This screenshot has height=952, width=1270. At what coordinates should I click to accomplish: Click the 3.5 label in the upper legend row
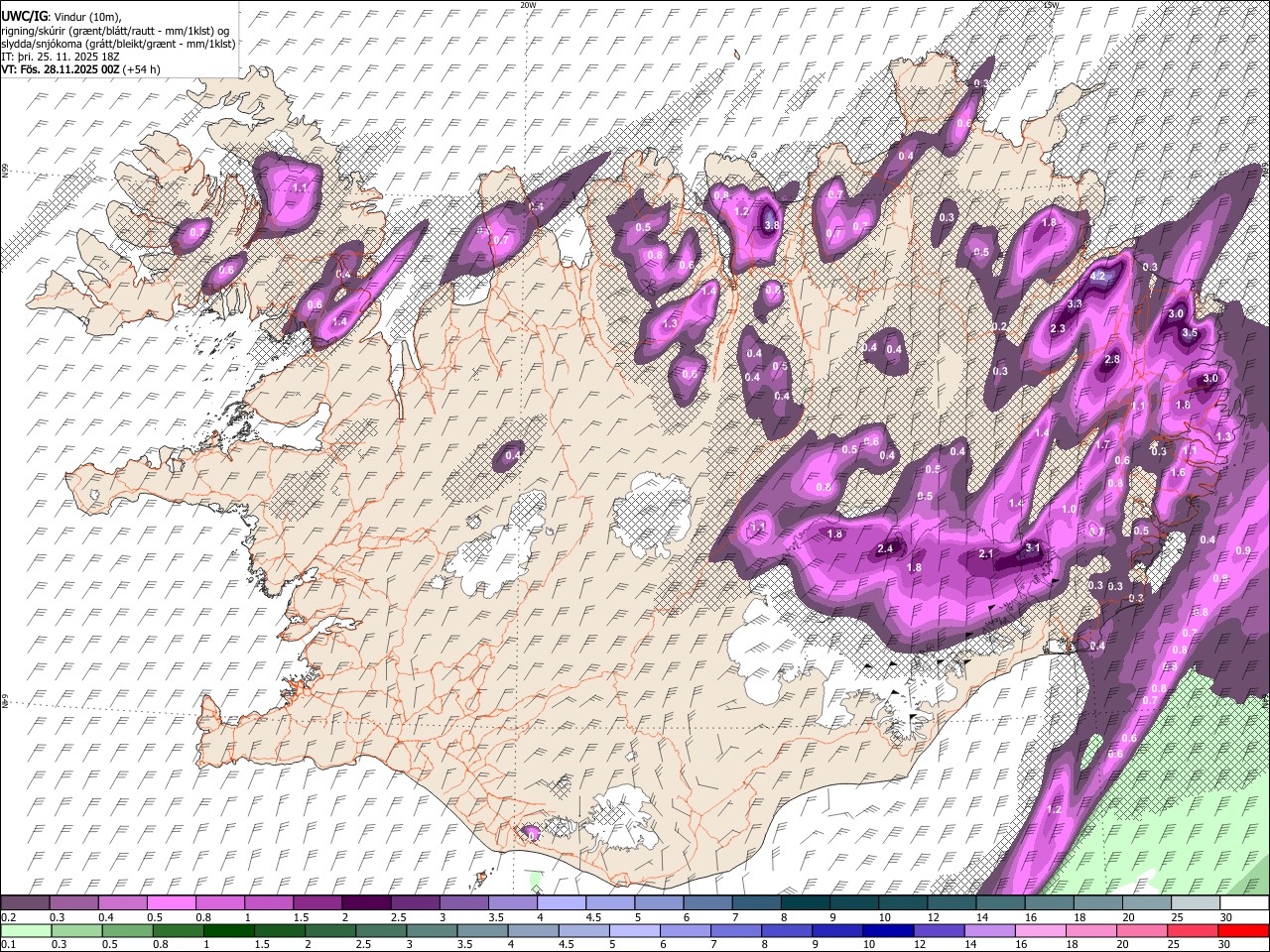pos(495,917)
